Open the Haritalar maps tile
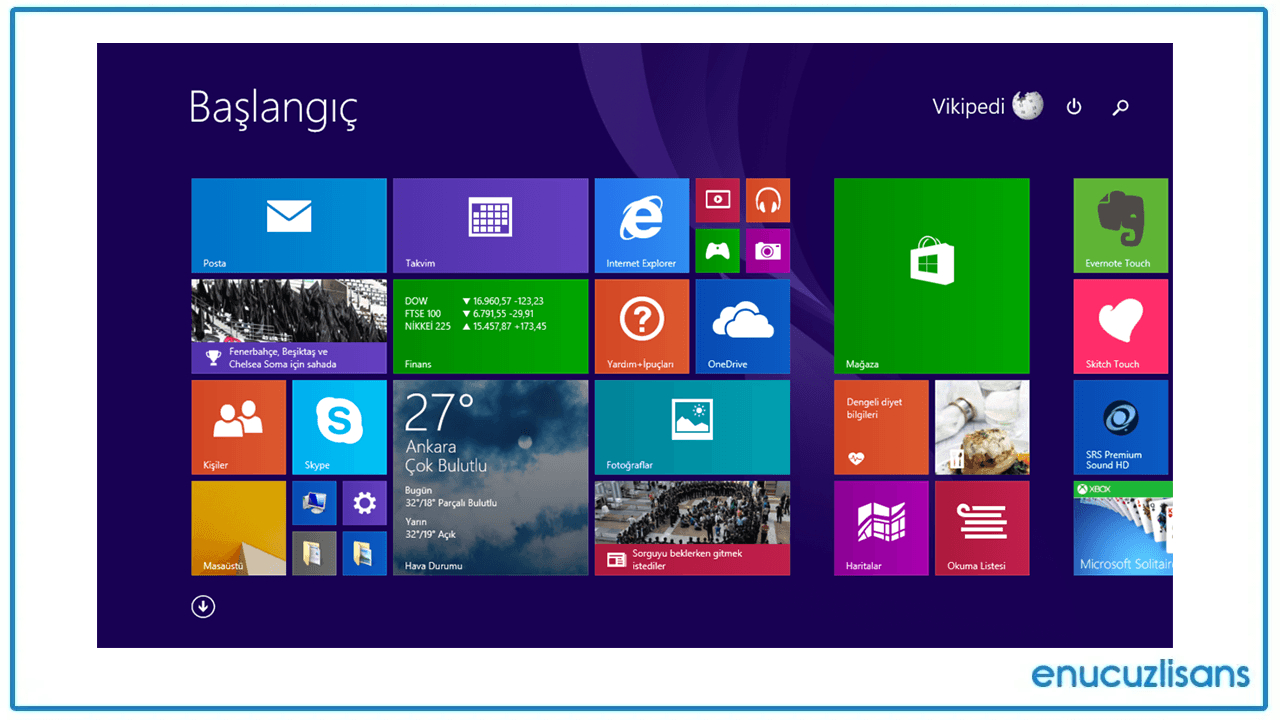Image resolution: width=1280 pixels, height=720 pixels. click(x=881, y=528)
